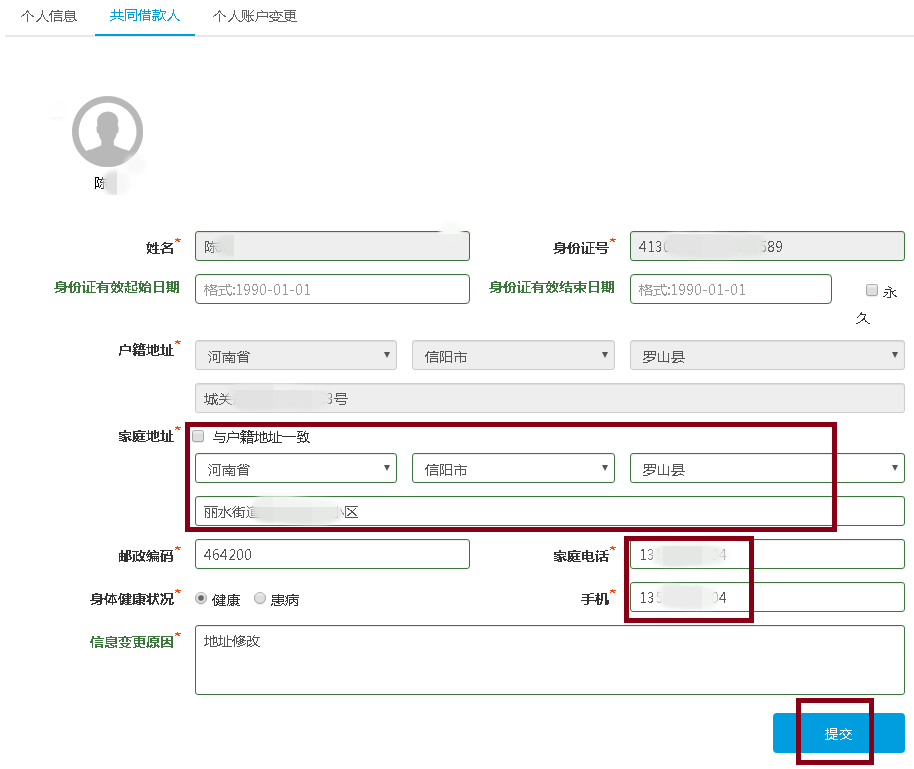This screenshot has height=769, width=914.
Task: Click the 信息变更原因 text area
Action: coord(550,659)
